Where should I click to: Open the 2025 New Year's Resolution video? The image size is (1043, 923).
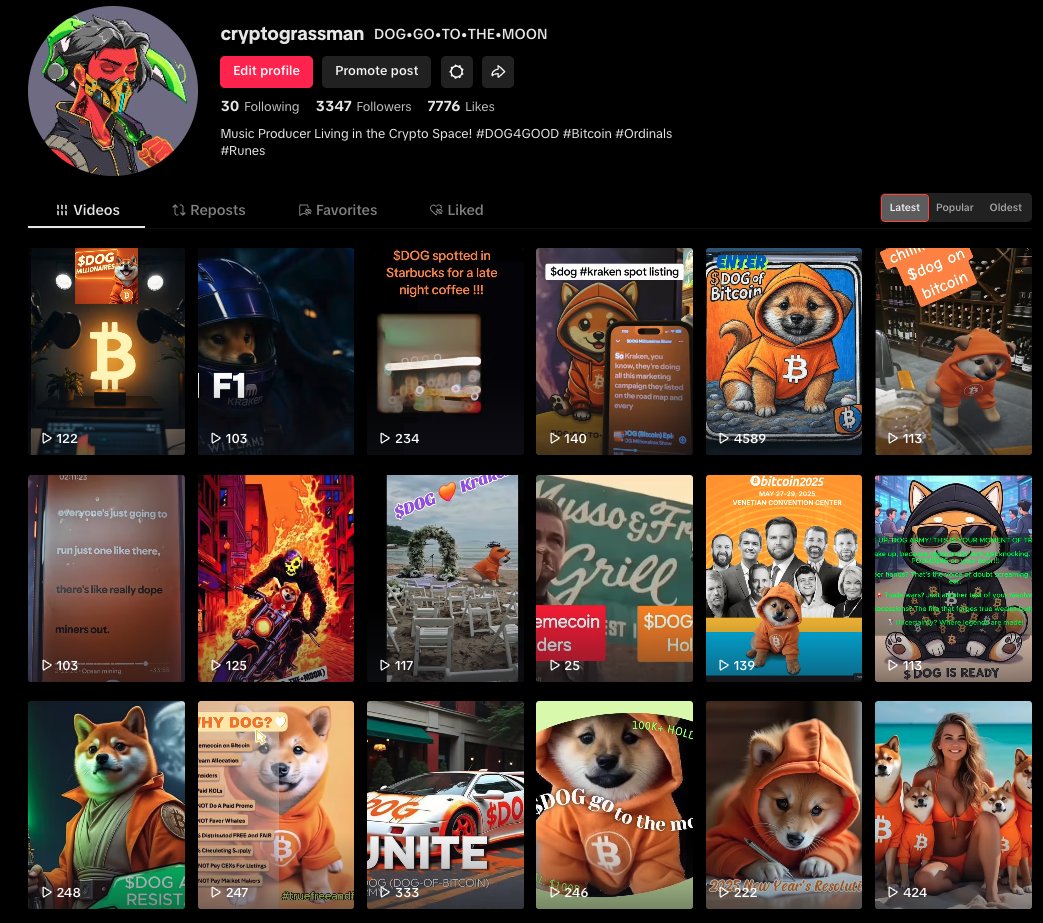784,805
